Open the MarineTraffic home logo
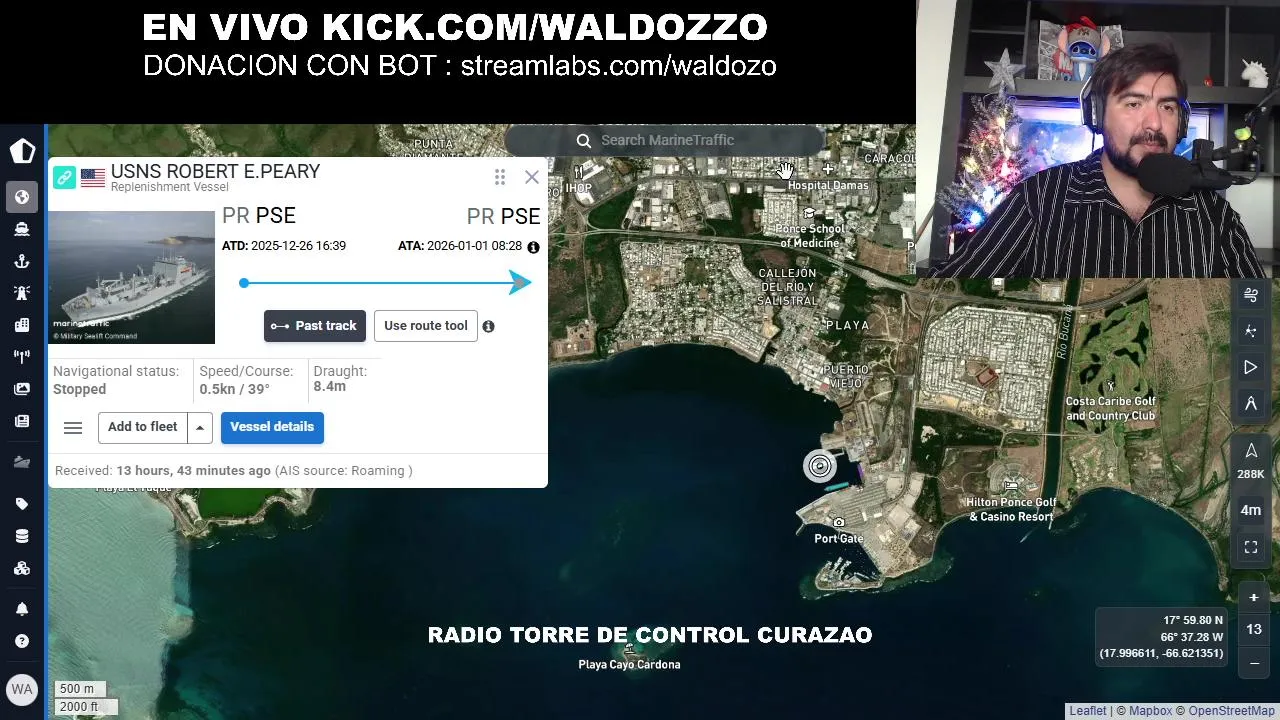Screen dimensions: 1280x720 (22, 150)
